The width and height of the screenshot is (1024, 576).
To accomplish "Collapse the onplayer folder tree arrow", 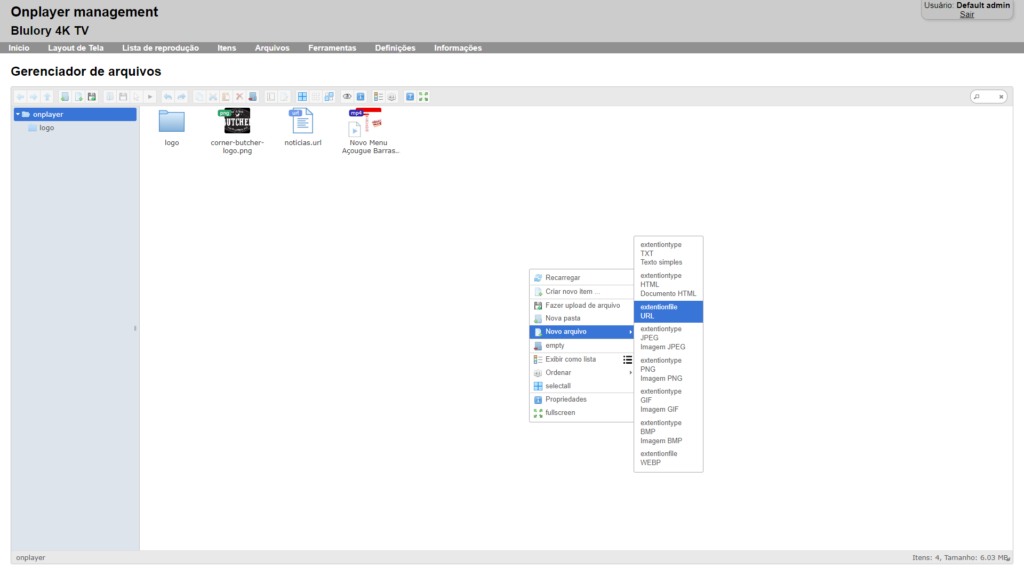I will (18, 114).
